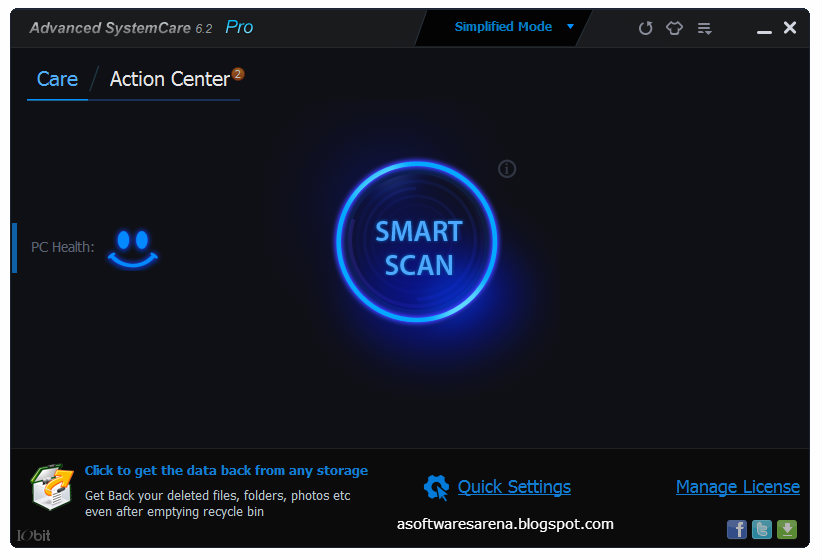
Task: Open the options menu lines icon
Action: tap(704, 28)
